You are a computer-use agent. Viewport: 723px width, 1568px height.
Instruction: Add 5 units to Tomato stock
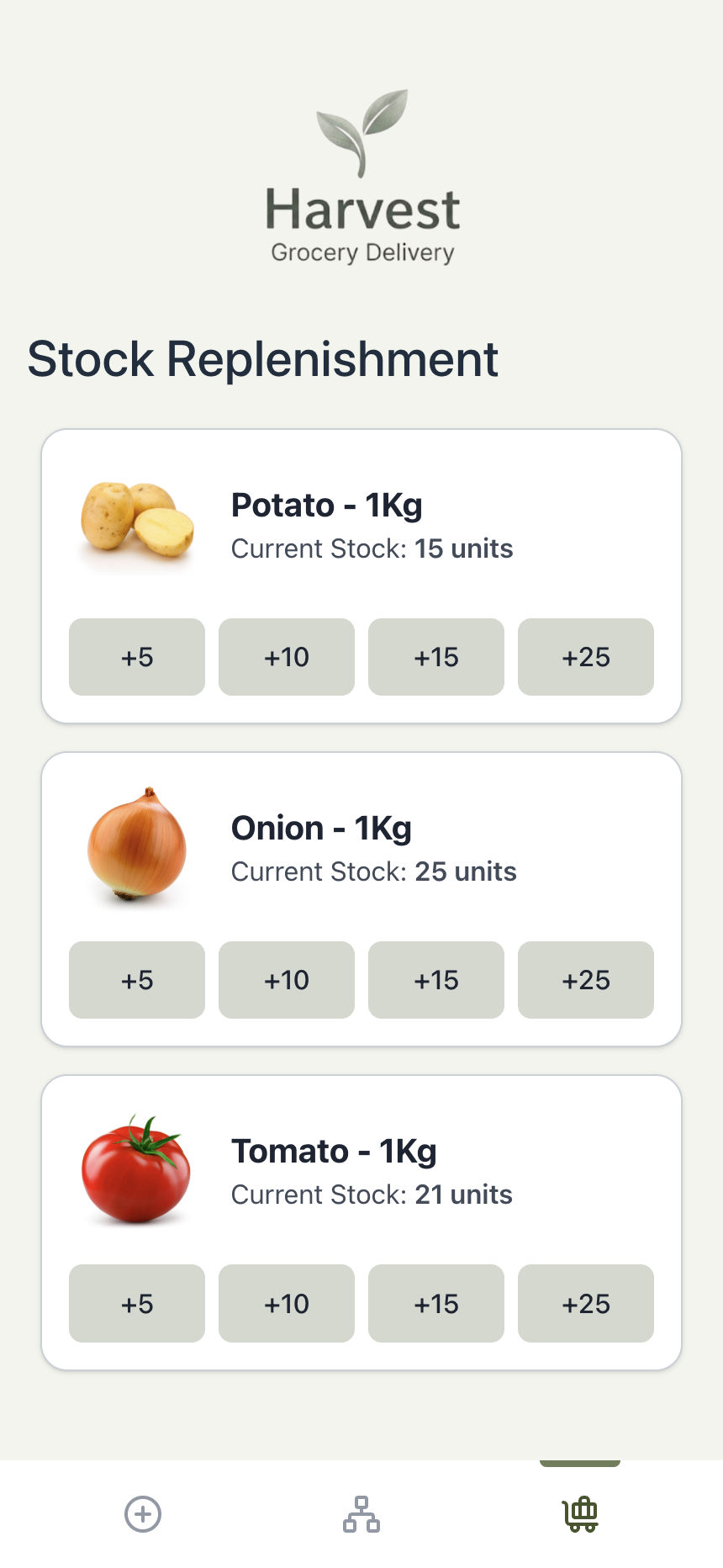click(x=137, y=1303)
